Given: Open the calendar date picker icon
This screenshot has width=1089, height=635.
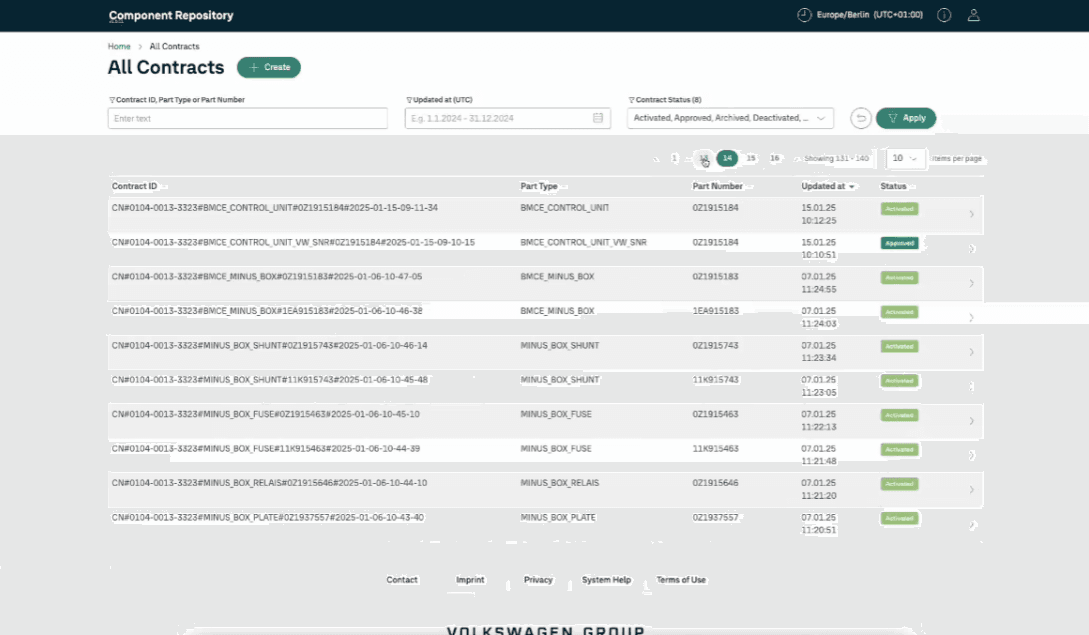Looking at the screenshot, I should click(x=598, y=118).
